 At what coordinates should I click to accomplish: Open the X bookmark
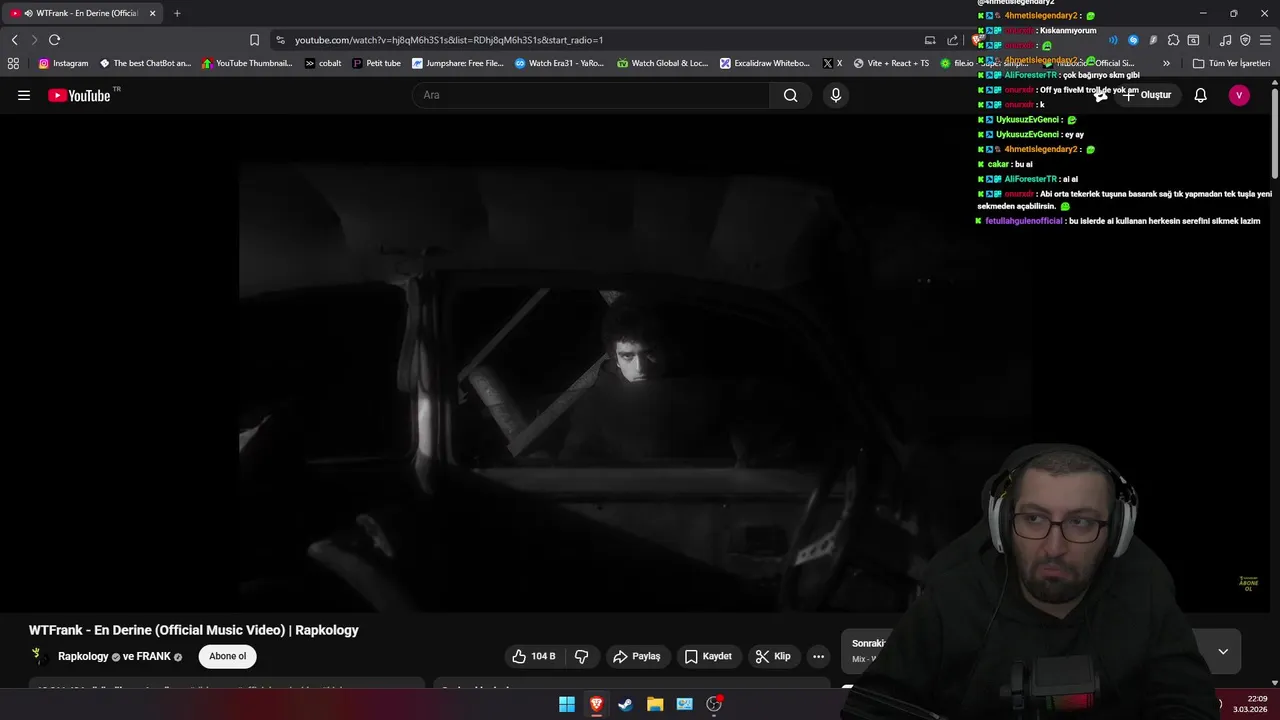[x=832, y=63]
